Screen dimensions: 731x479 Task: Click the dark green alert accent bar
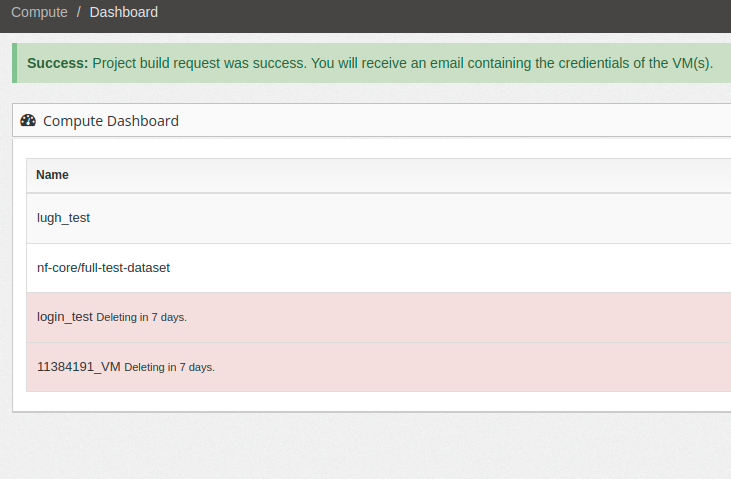pyautogui.click(x=14, y=63)
